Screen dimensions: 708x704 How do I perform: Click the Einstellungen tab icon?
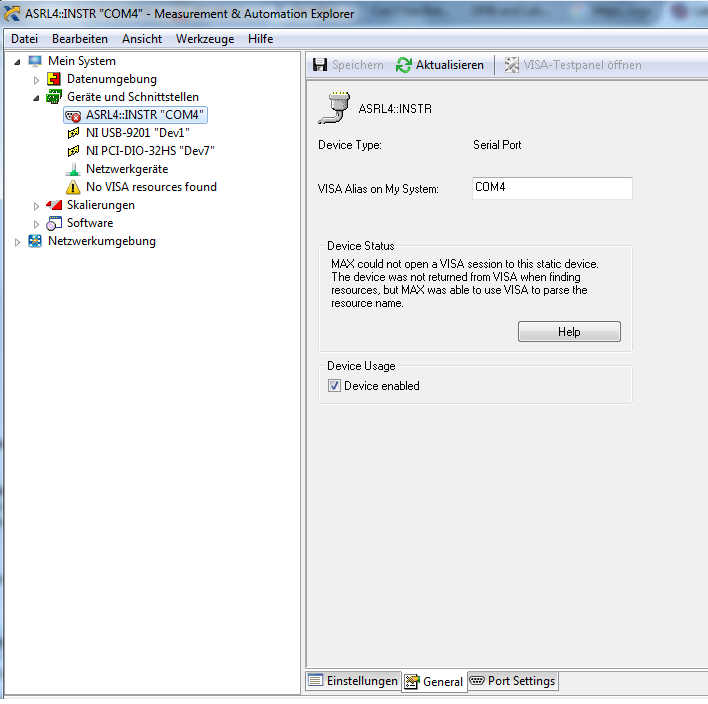315,681
